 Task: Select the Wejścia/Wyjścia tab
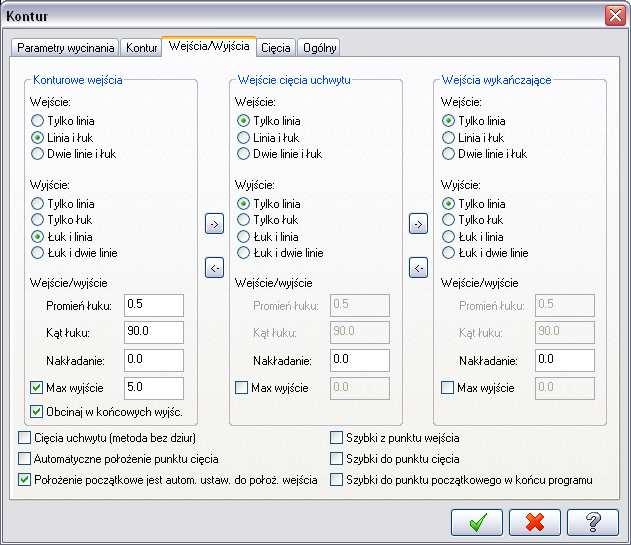(x=209, y=46)
